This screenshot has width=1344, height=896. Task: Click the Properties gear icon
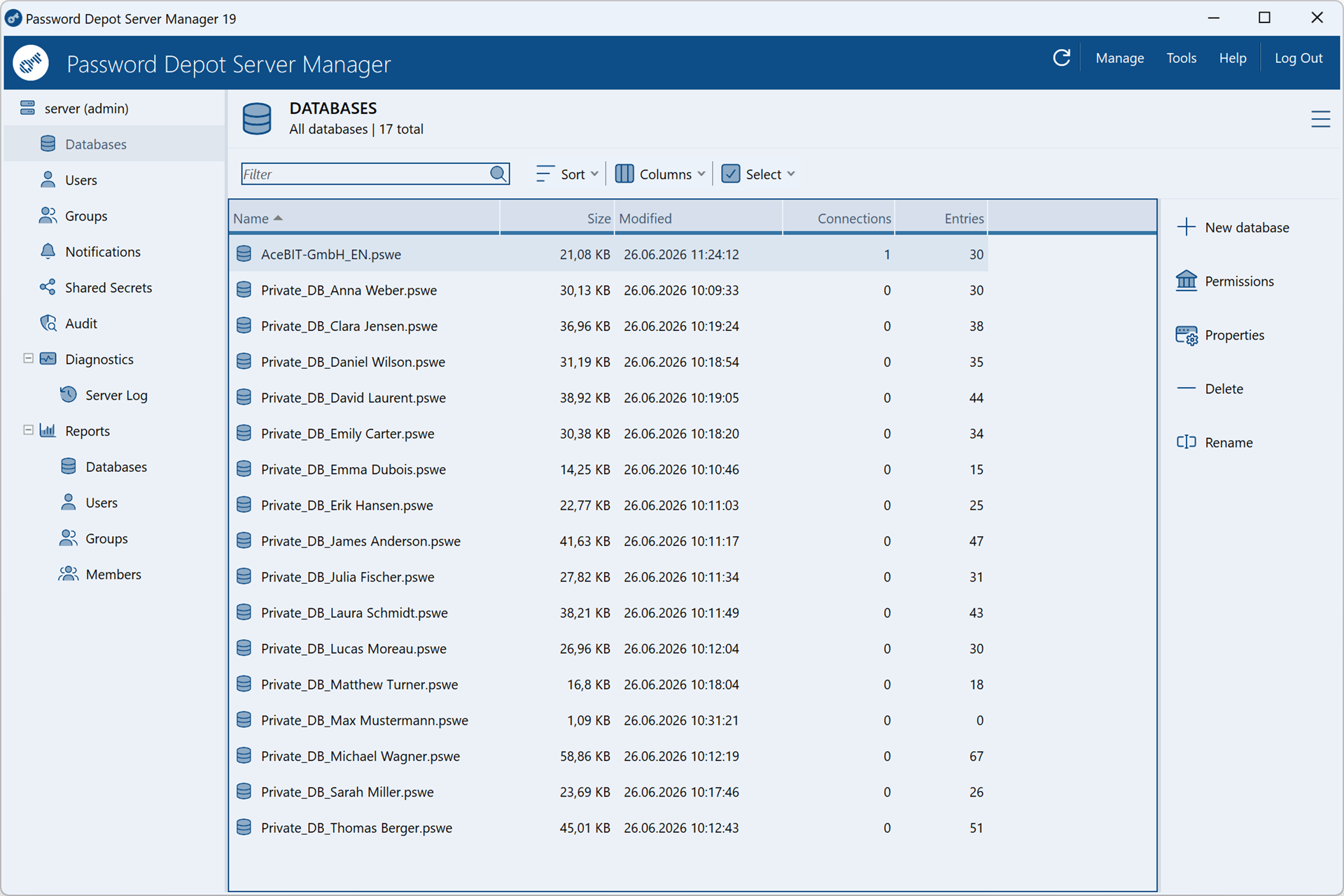click(x=1186, y=335)
